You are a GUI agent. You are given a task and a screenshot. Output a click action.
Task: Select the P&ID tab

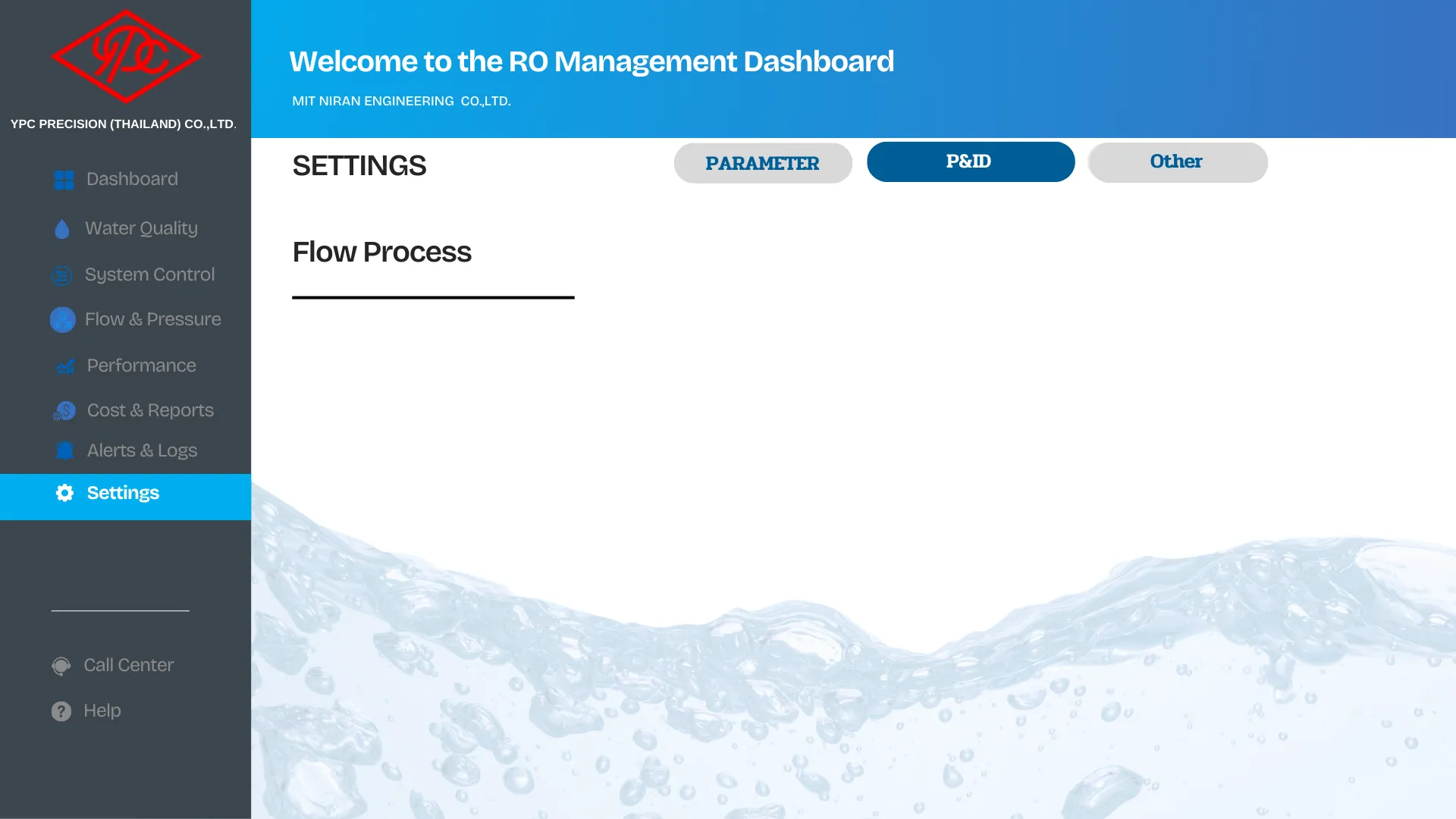(x=970, y=162)
